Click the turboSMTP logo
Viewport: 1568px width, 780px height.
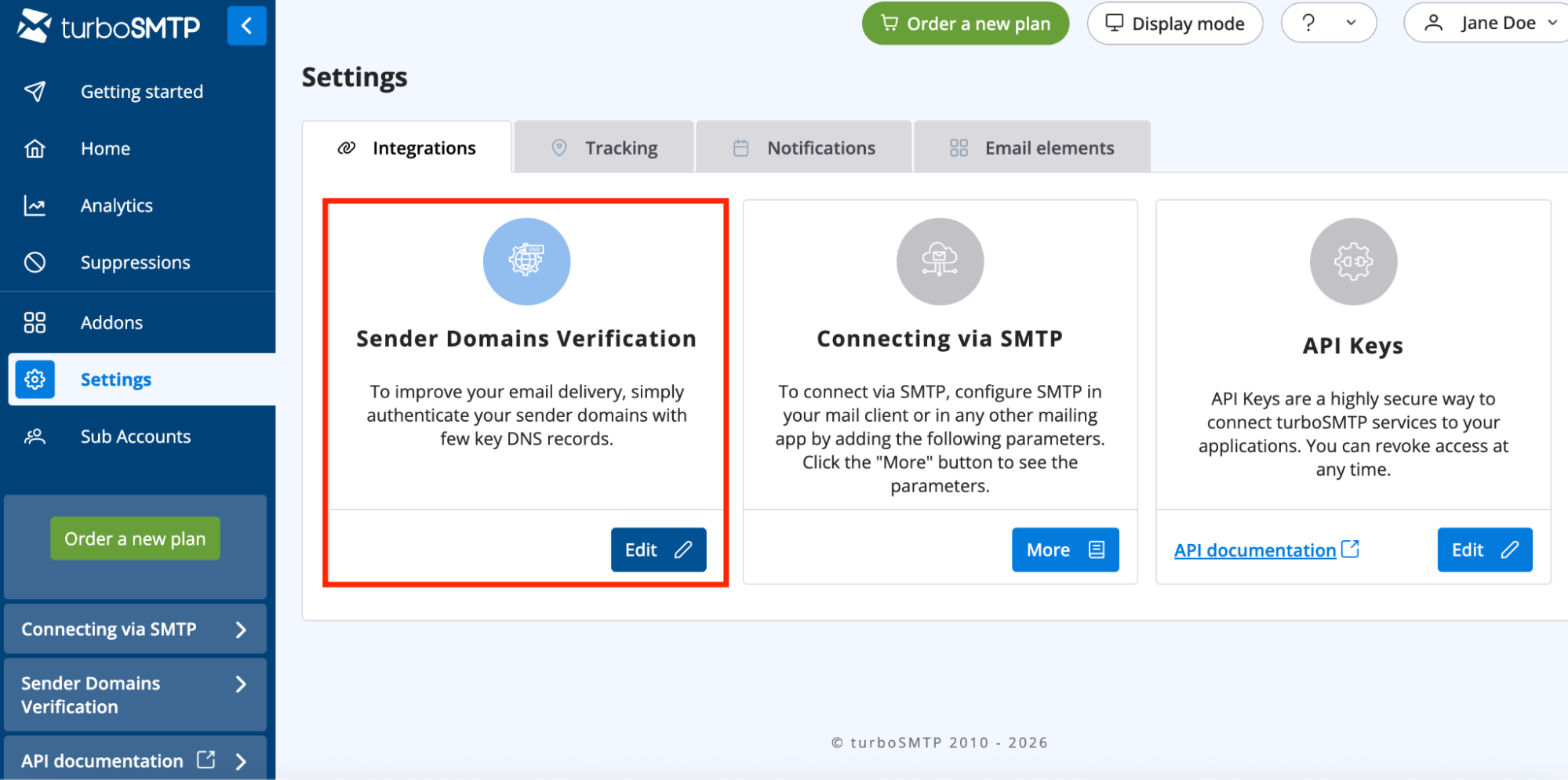point(108,27)
